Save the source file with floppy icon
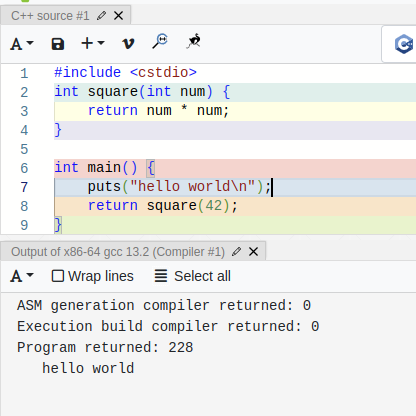Screen dimensions: 416x416 point(58,44)
